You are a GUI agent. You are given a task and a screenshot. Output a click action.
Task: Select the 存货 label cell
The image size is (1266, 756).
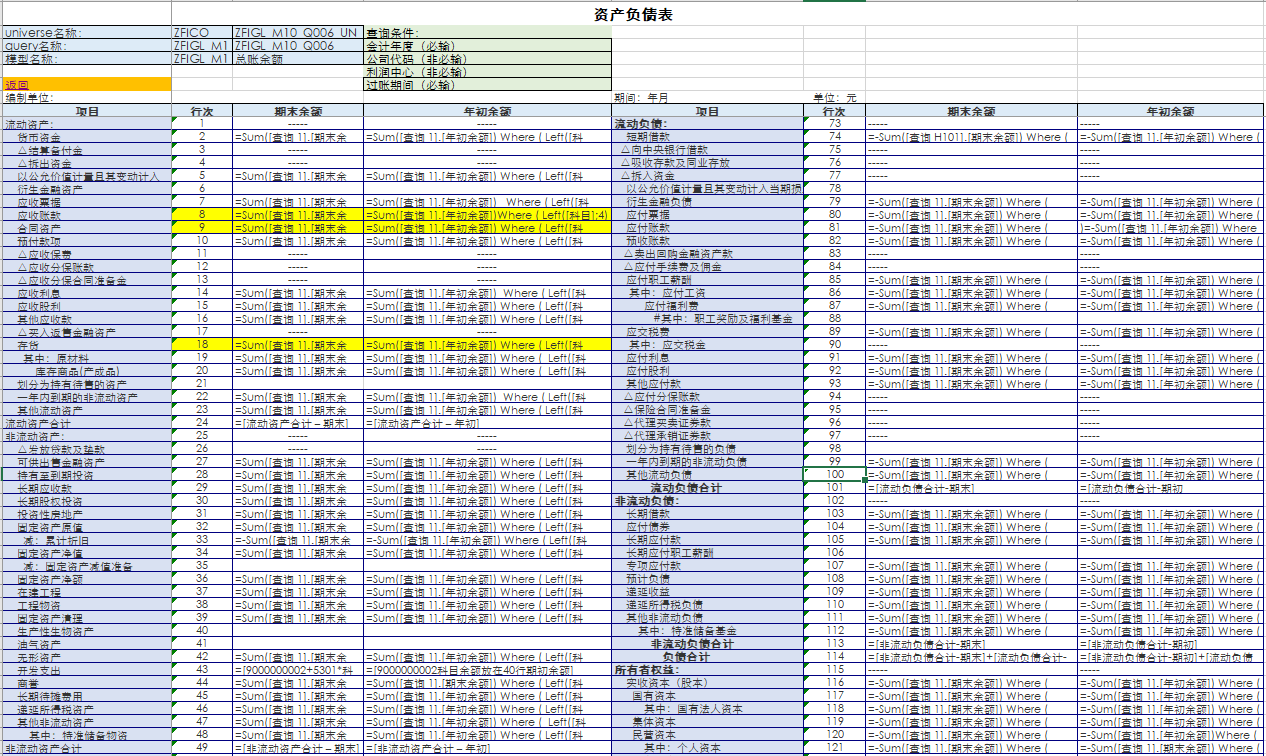(87, 345)
